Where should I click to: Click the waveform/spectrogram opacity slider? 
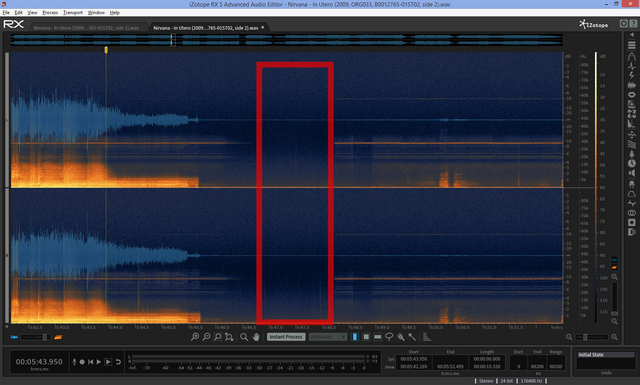(x=36, y=337)
